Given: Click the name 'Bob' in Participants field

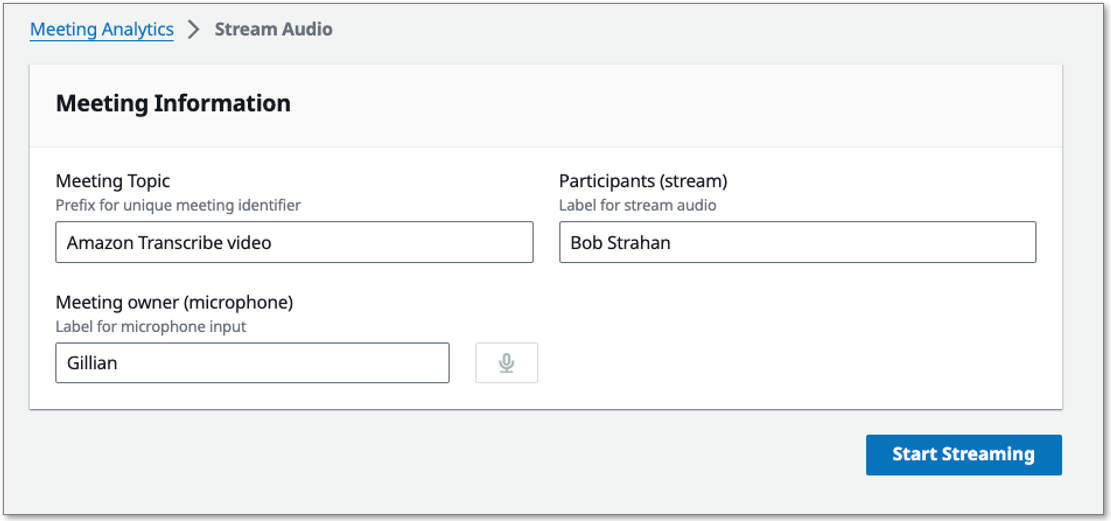Looking at the screenshot, I should [586, 243].
